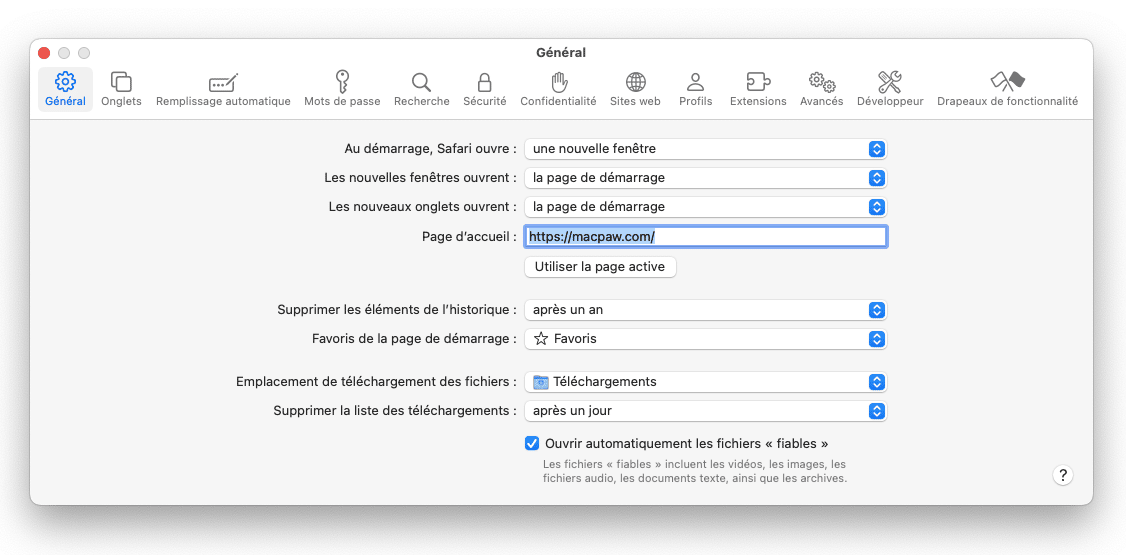Open the Sites web globe pane
This screenshot has height=555, width=1126.
[x=636, y=90]
